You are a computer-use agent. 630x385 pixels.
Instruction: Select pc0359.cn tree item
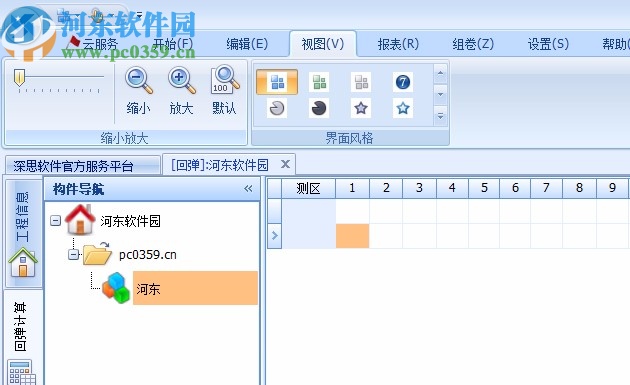147,255
